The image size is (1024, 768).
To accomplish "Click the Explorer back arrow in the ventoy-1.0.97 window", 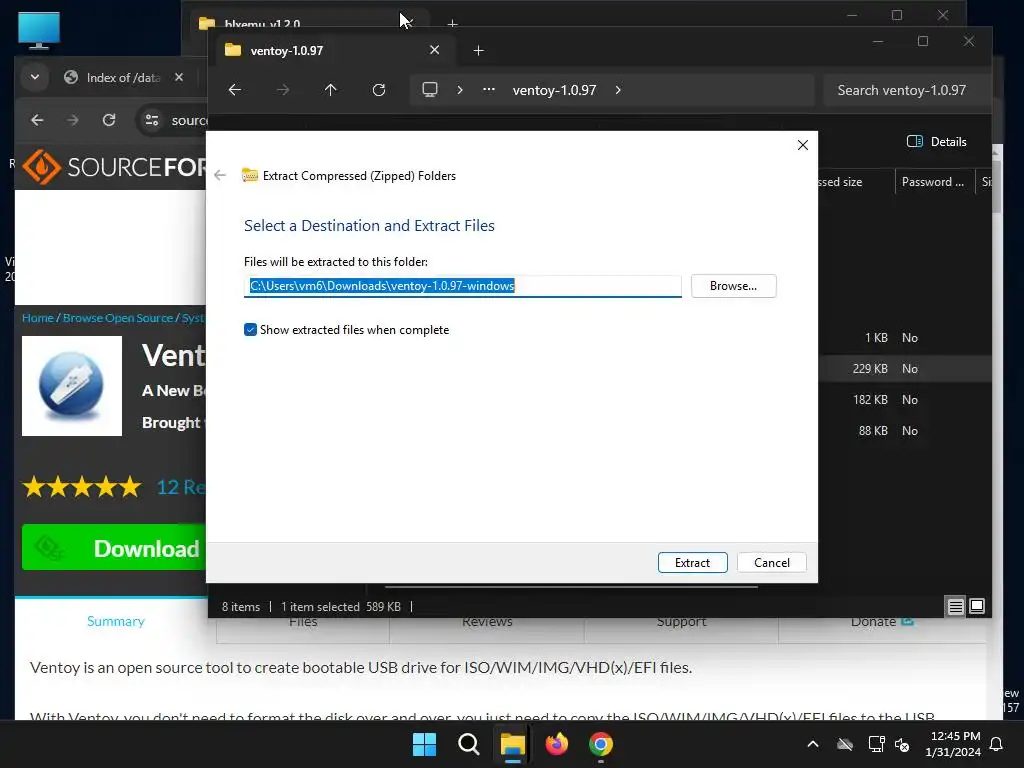I will [235, 90].
